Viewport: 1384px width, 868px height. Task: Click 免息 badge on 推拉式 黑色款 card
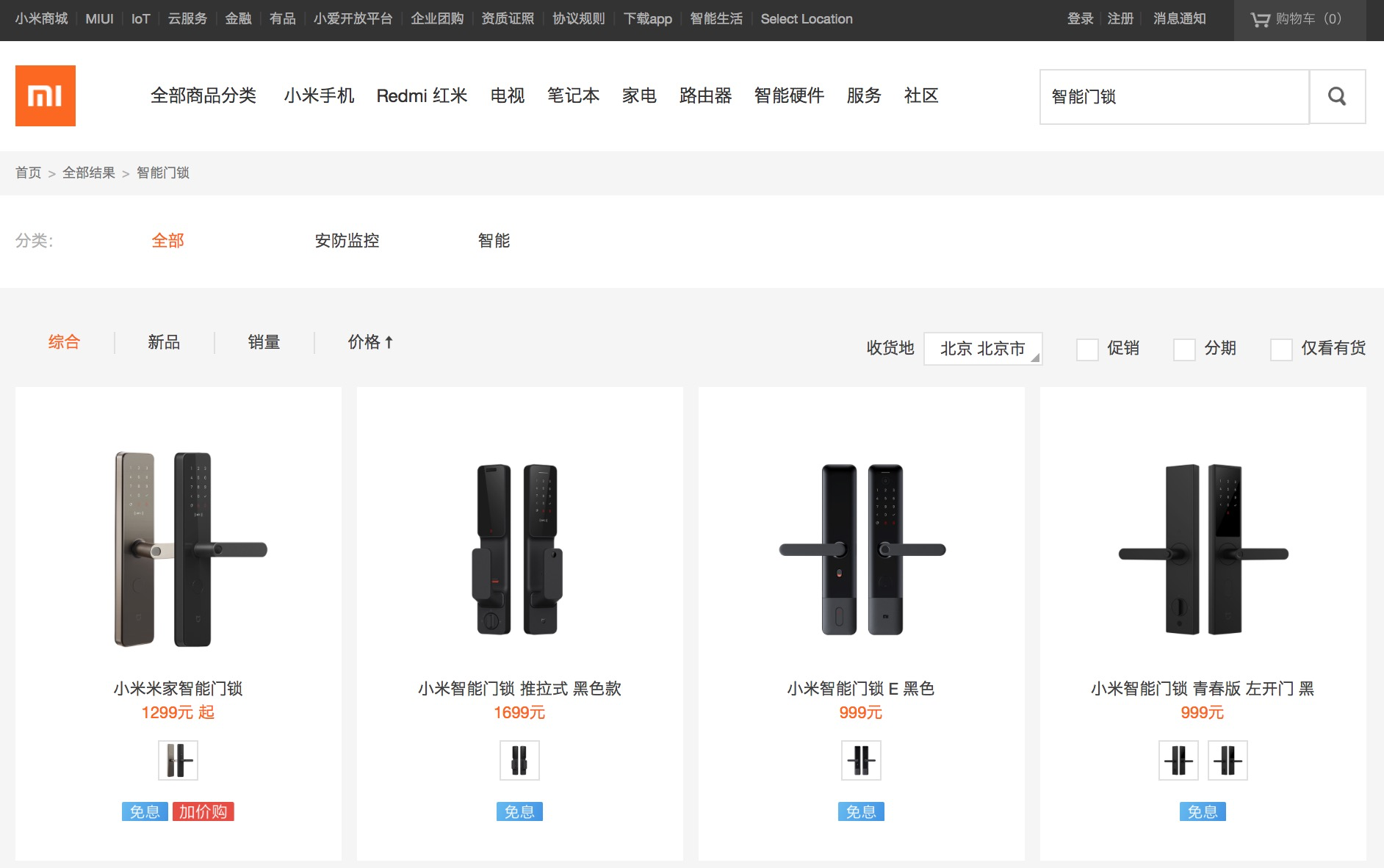[x=519, y=811]
